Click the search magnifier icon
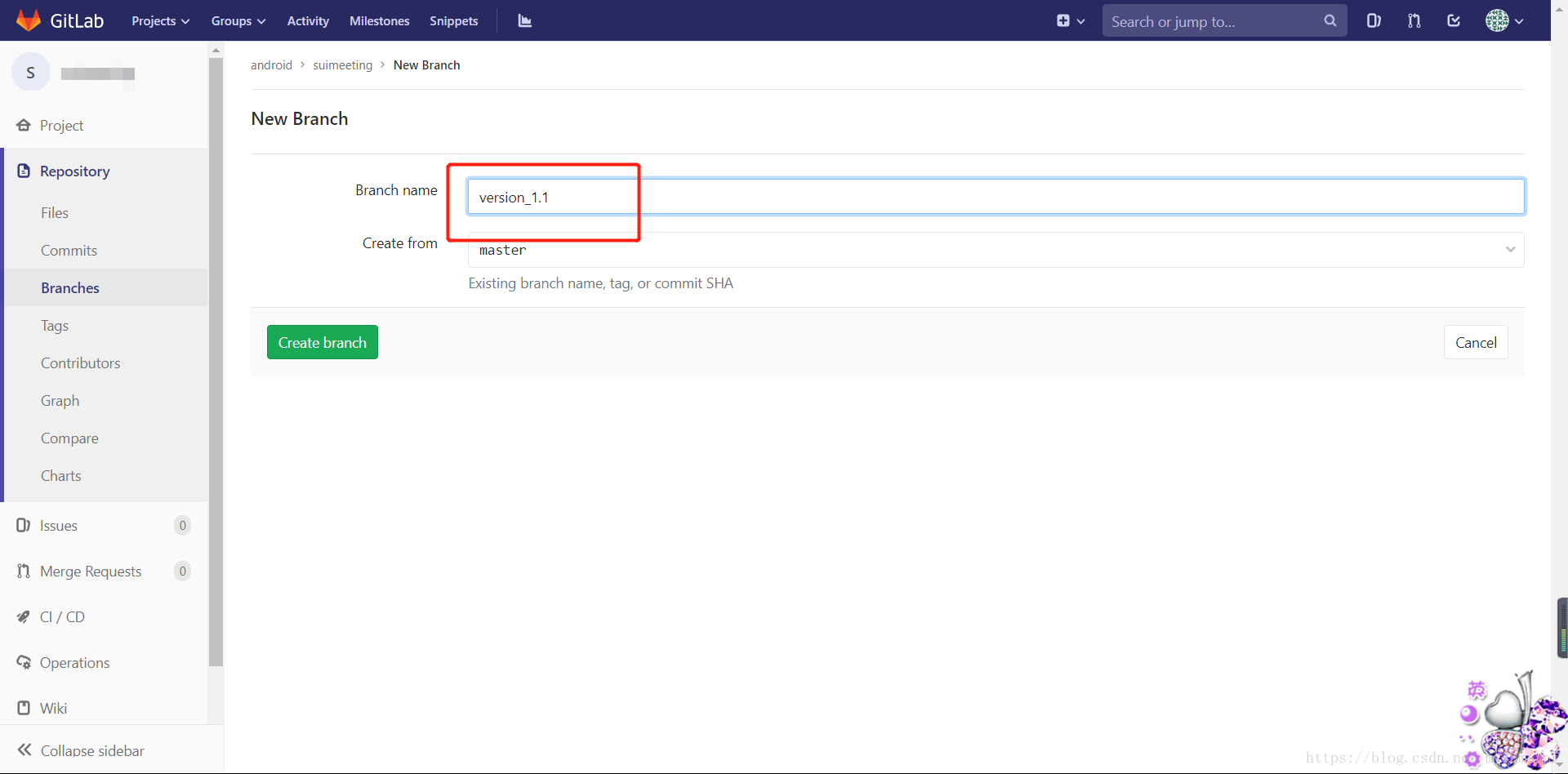The width and height of the screenshot is (1568, 774). 1330,21
